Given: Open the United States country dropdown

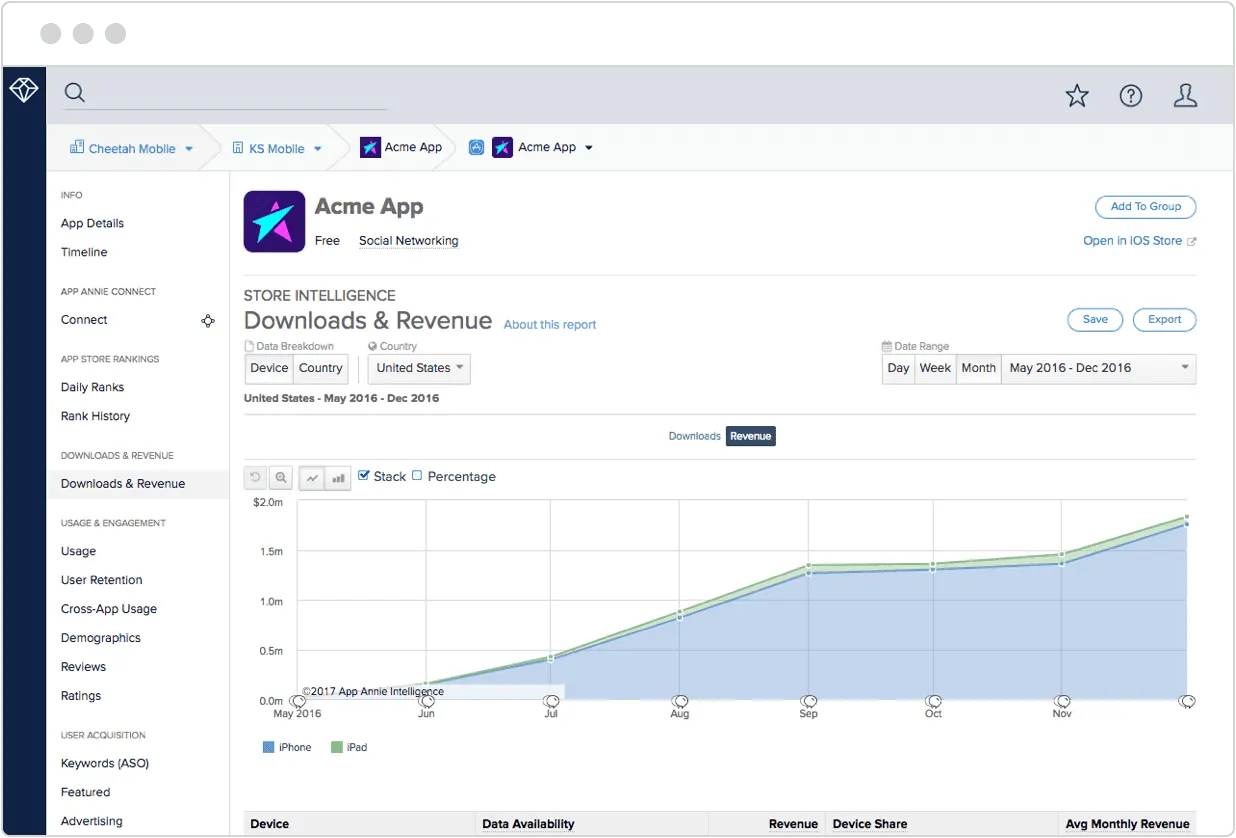Looking at the screenshot, I should [419, 368].
